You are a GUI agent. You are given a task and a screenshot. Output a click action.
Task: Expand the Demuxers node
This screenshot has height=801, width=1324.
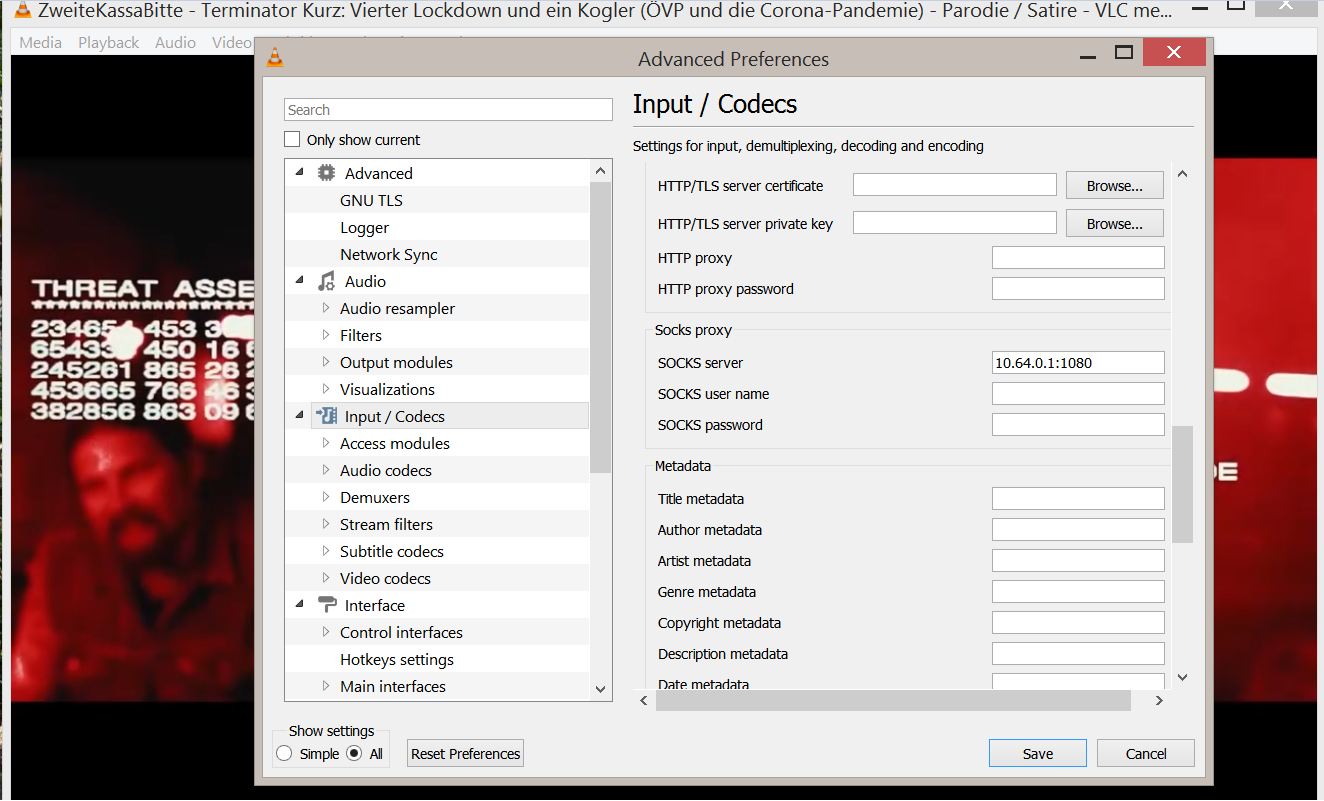point(326,497)
